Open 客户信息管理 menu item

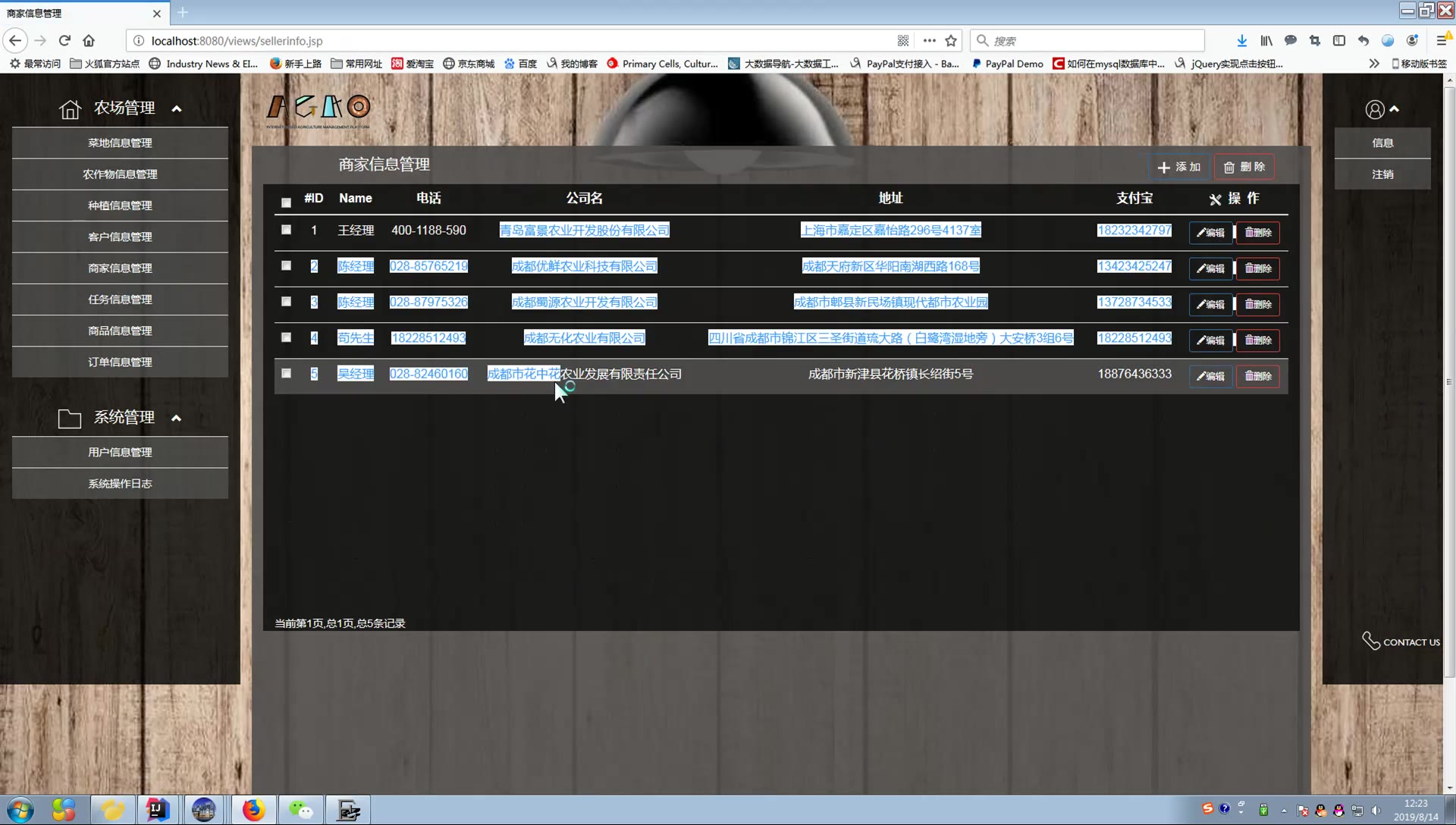tap(120, 237)
